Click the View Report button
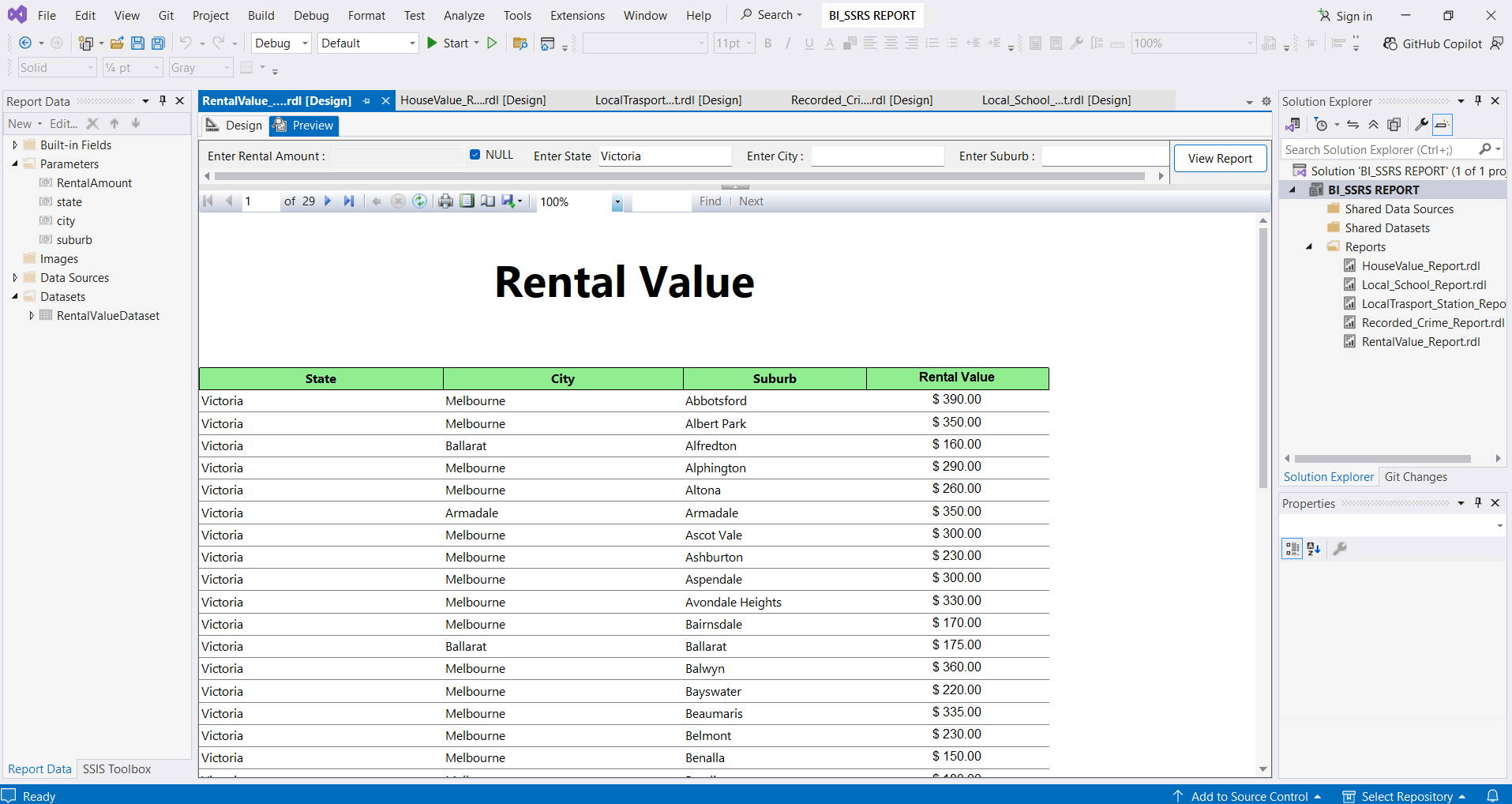Viewport: 1512px width, 804px height. click(1220, 158)
